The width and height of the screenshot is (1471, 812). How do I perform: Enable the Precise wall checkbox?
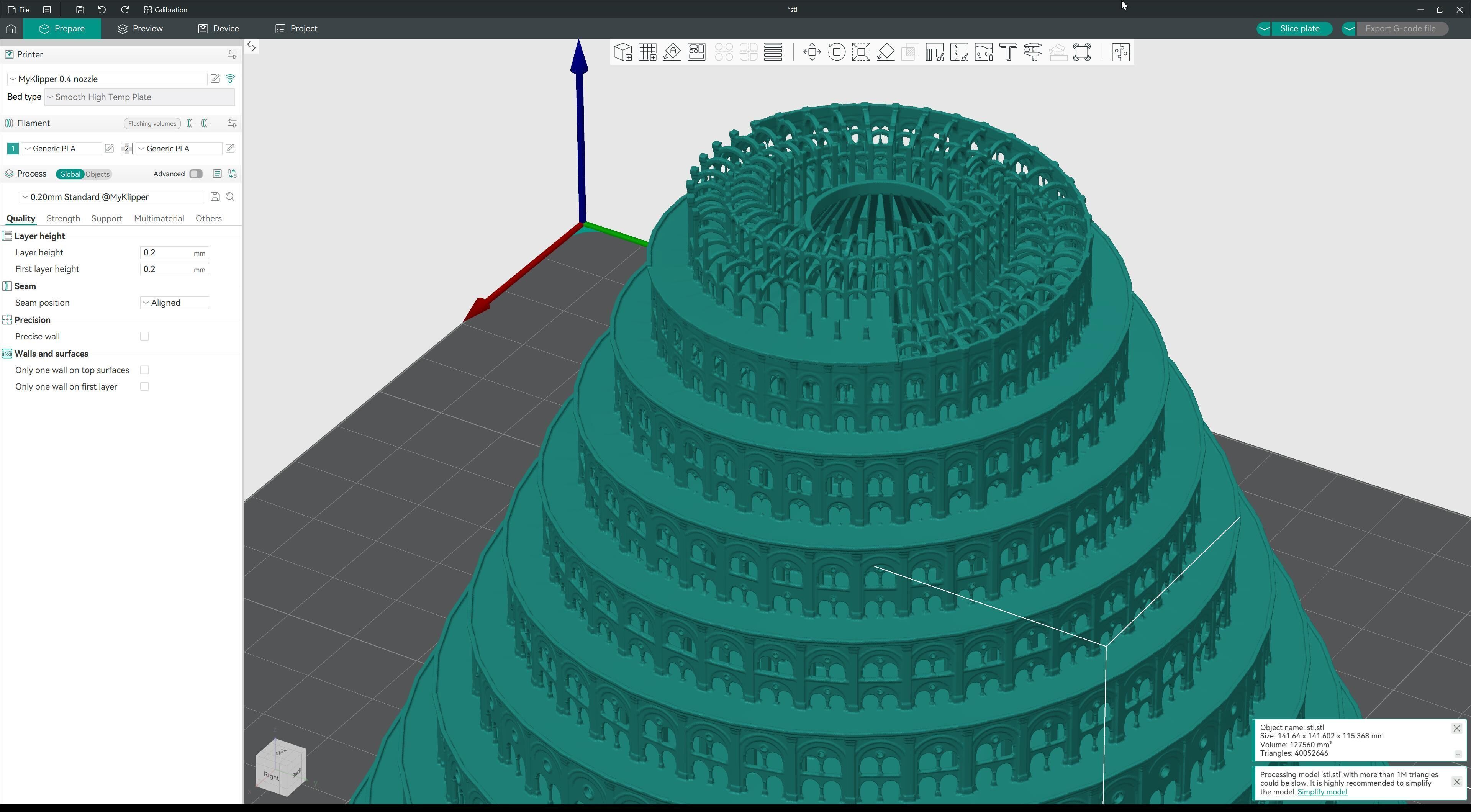tap(144, 336)
